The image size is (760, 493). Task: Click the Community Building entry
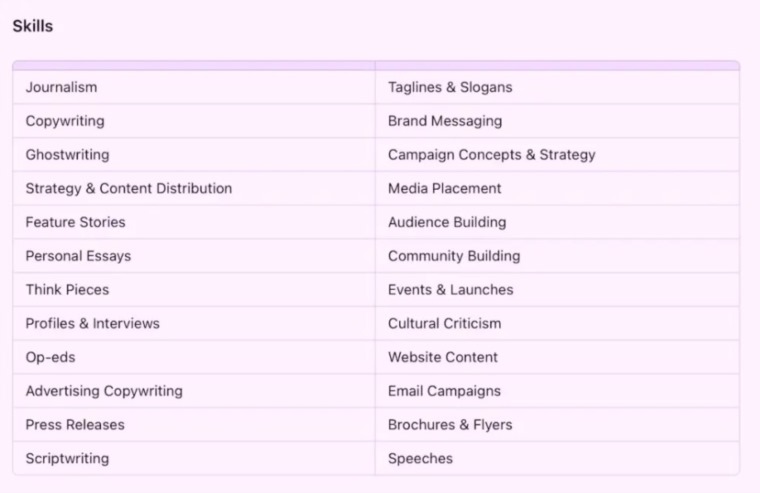557,255
